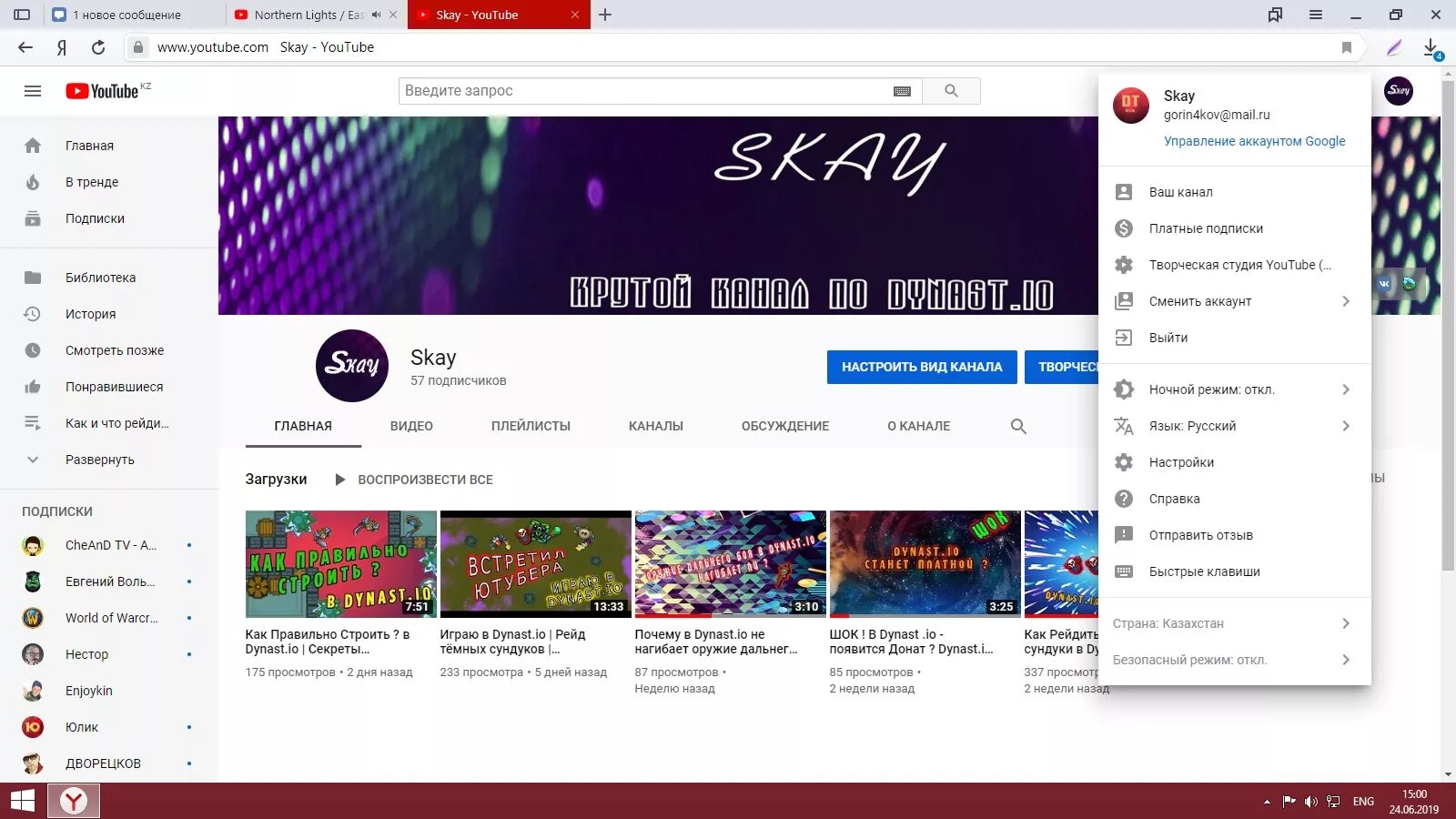Switch to ПЛЕЙЛИСТЫ channel tab

tap(531, 426)
